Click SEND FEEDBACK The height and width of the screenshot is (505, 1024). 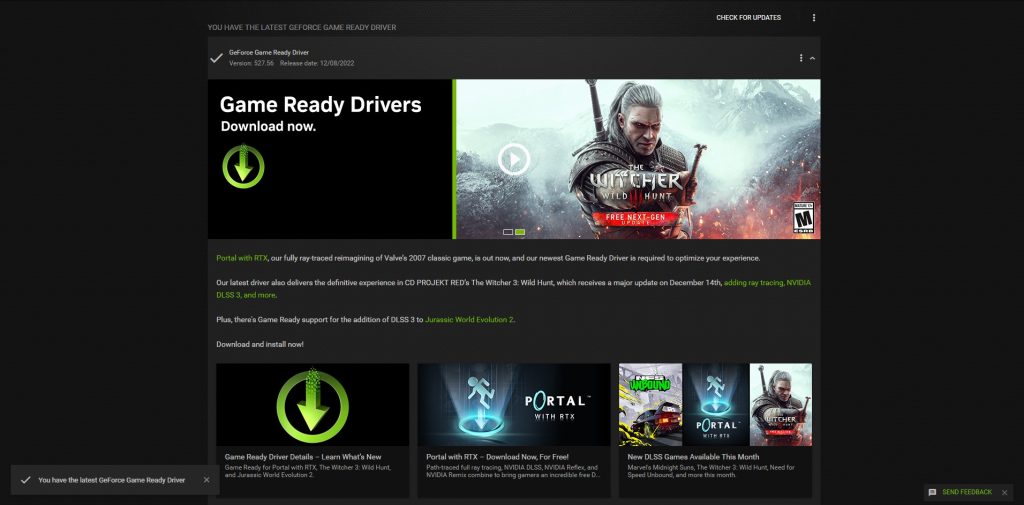click(967, 492)
